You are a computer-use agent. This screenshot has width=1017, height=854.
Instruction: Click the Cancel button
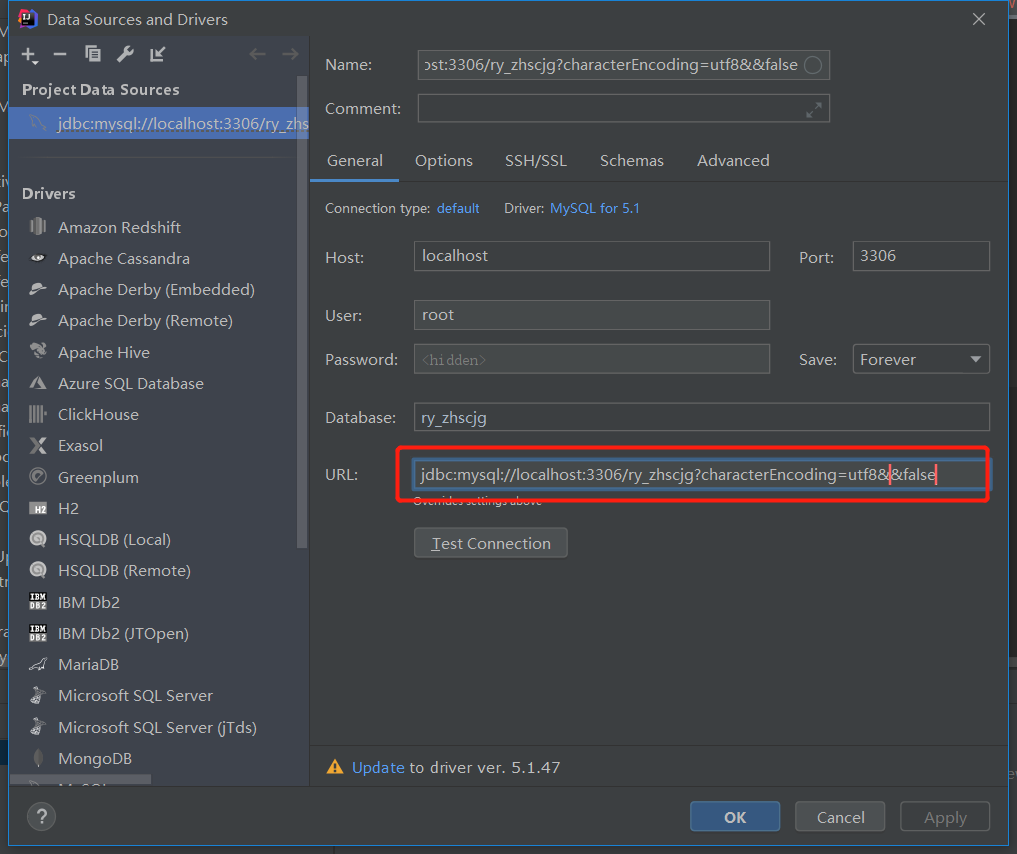tap(840, 816)
